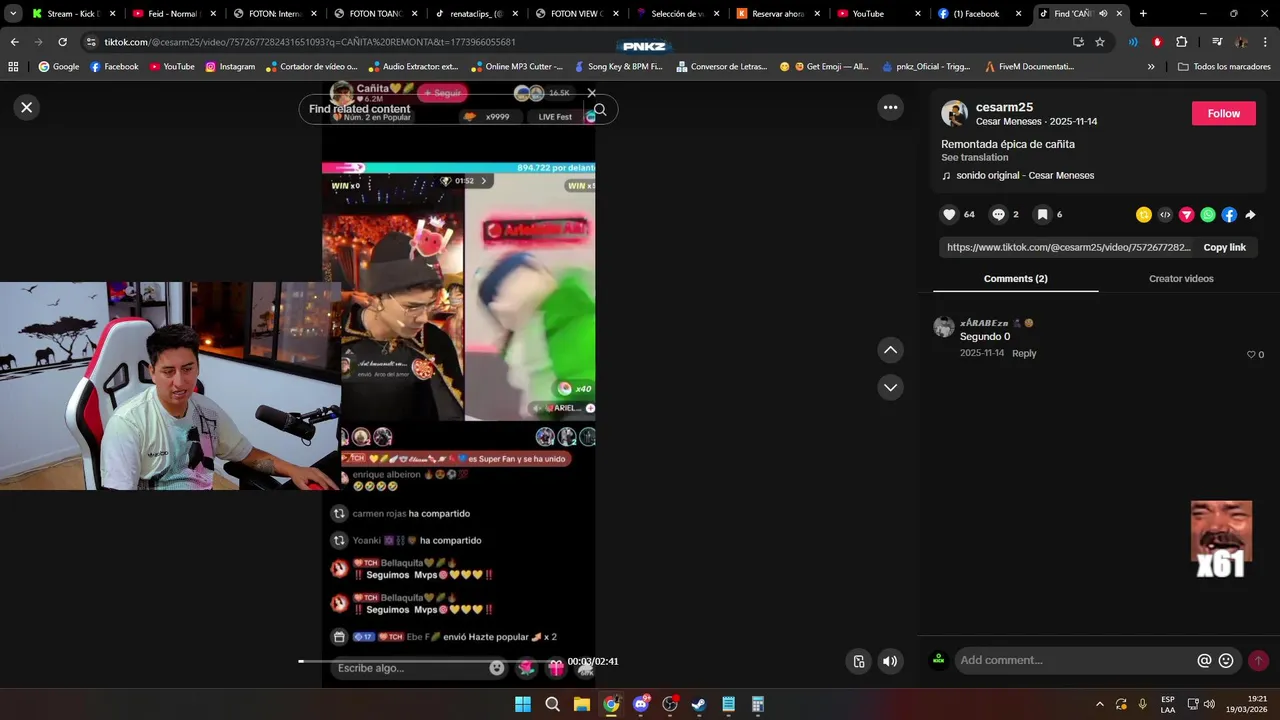
Task: Open File Explorer from the taskbar
Action: point(581,704)
